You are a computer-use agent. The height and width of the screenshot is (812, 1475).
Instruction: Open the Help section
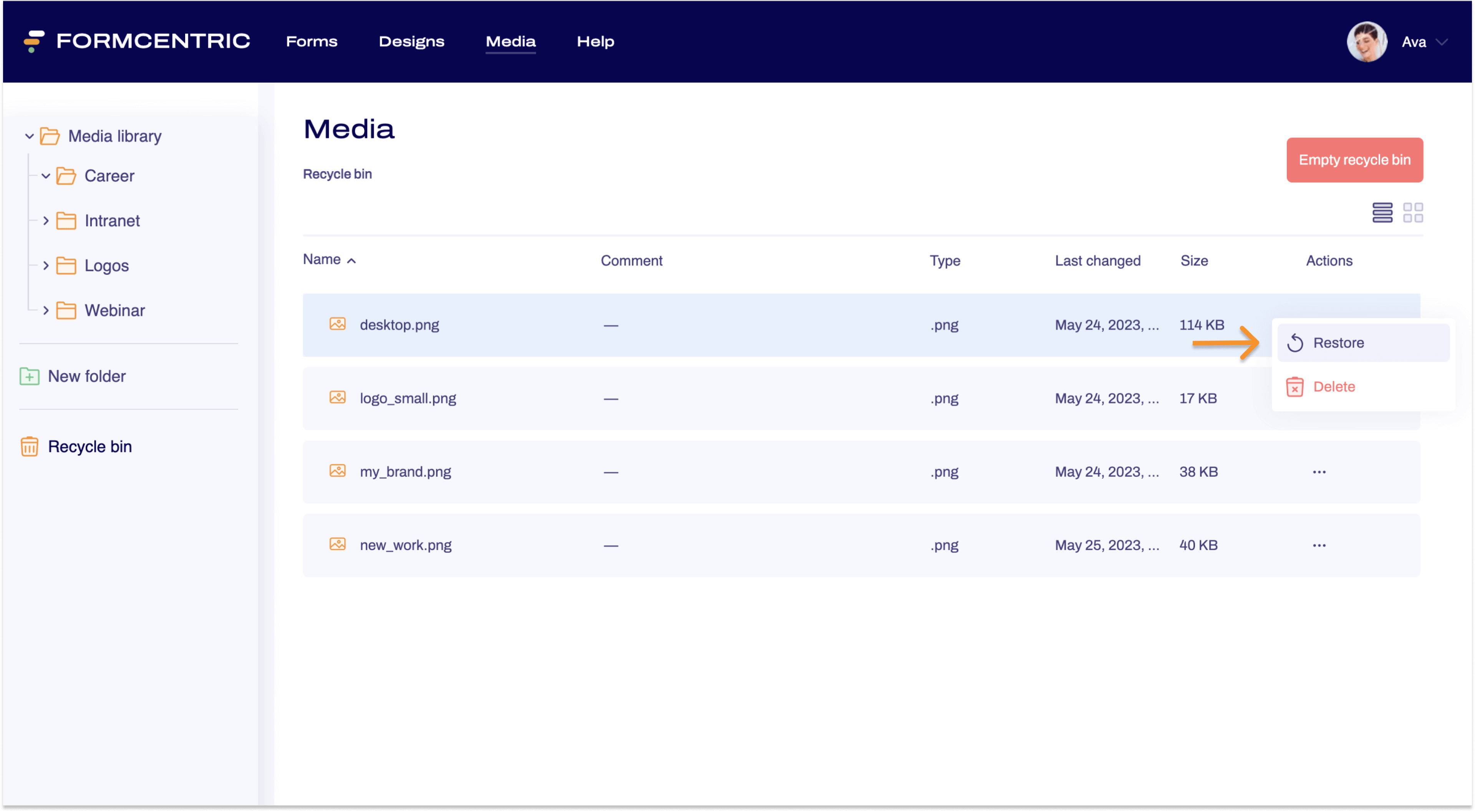point(595,41)
